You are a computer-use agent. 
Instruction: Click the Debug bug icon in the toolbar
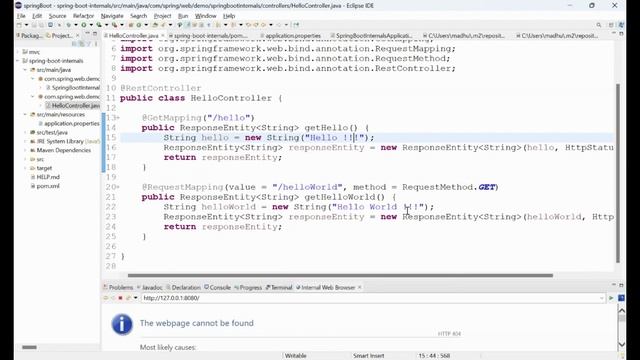click(x=69, y=25)
